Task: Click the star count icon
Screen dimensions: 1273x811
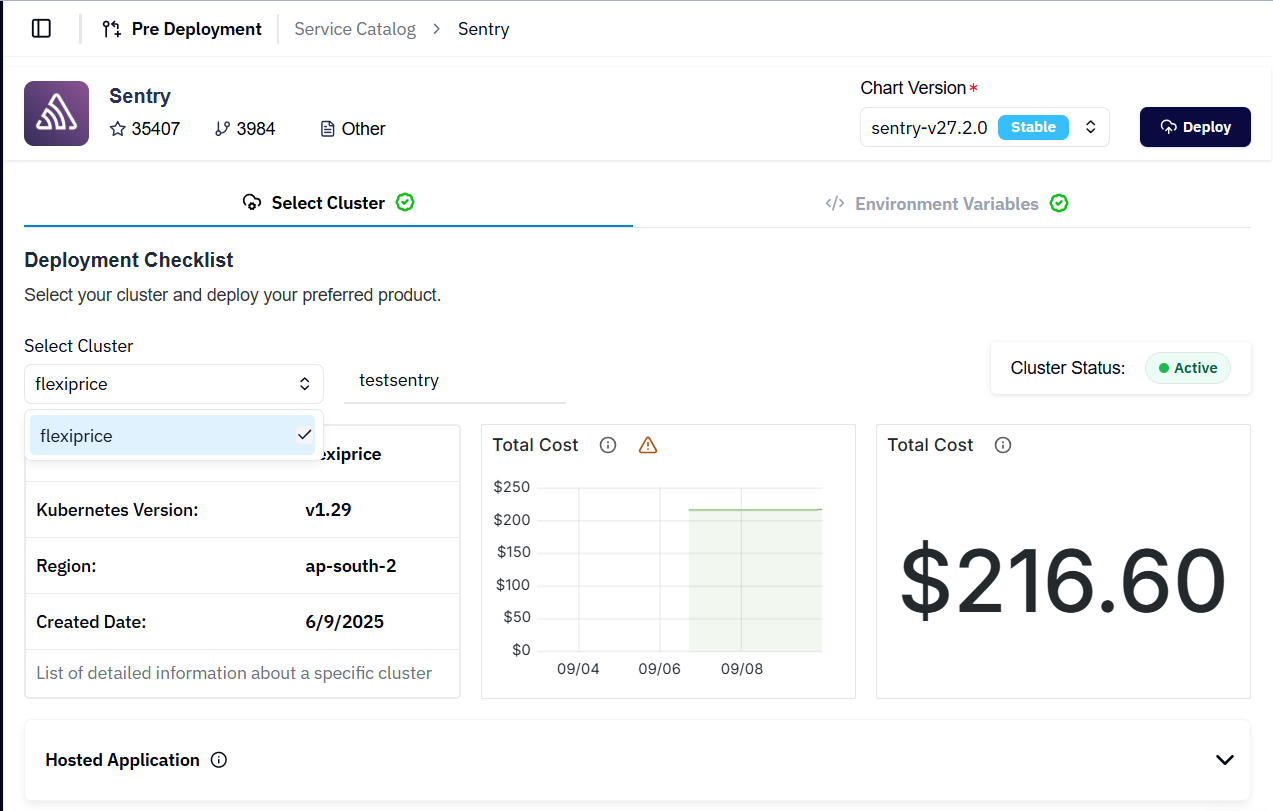Action: [118, 129]
